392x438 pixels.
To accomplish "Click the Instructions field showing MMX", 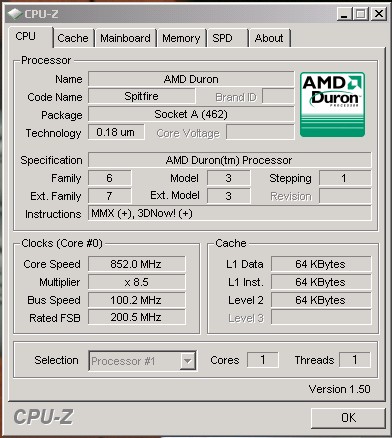I will click(229, 213).
